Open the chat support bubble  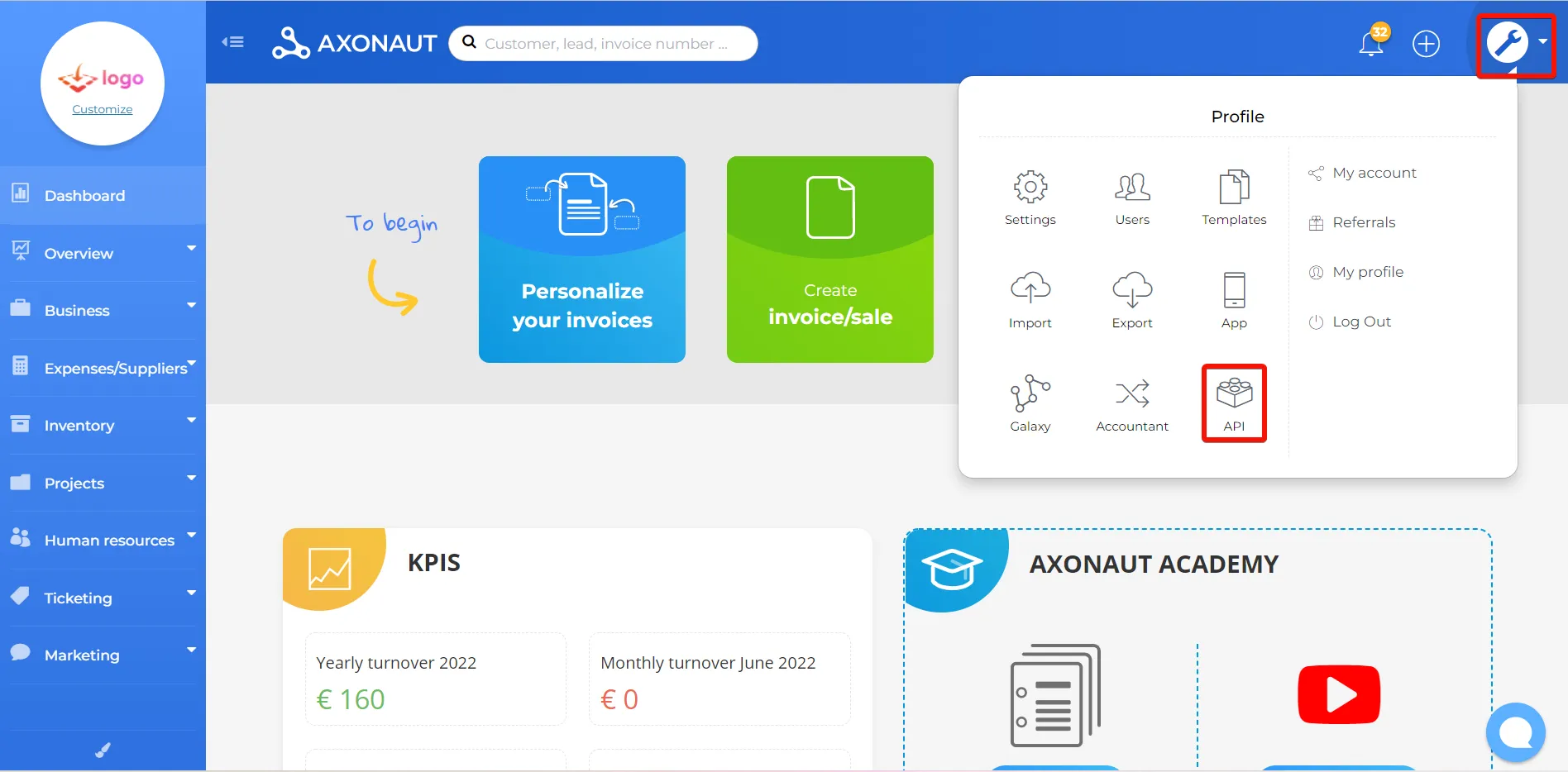click(x=1515, y=732)
